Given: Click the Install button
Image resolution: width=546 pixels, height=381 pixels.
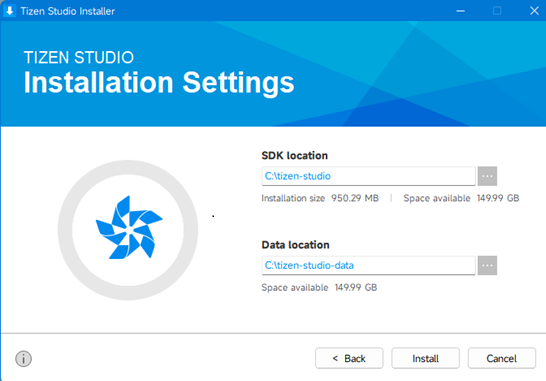Looking at the screenshot, I should pos(425,358).
